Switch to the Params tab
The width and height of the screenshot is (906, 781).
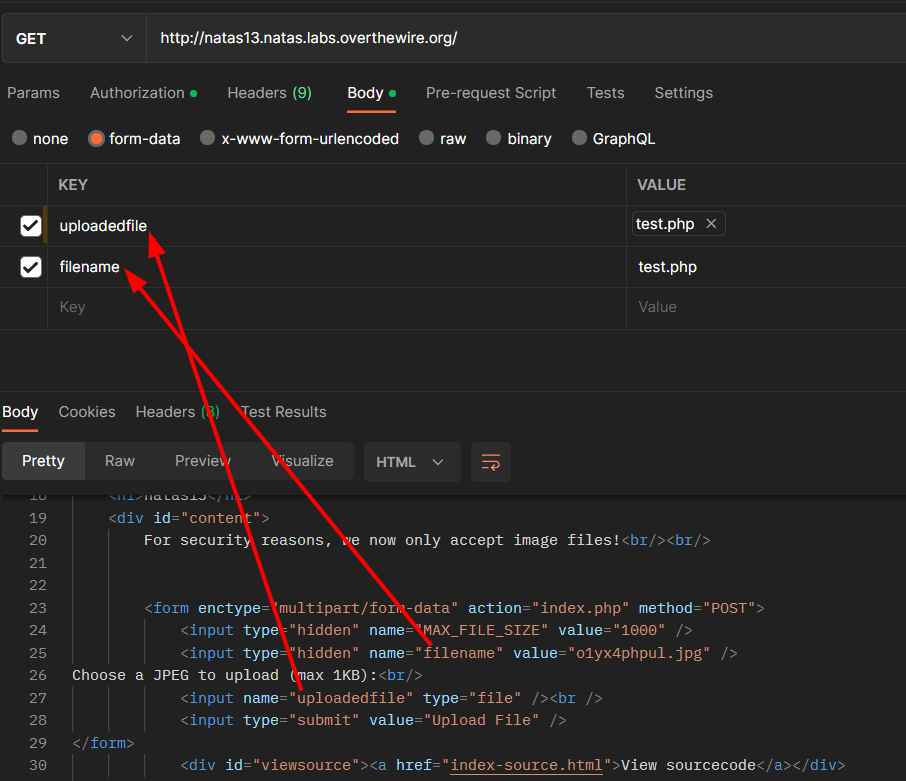[34, 93]
